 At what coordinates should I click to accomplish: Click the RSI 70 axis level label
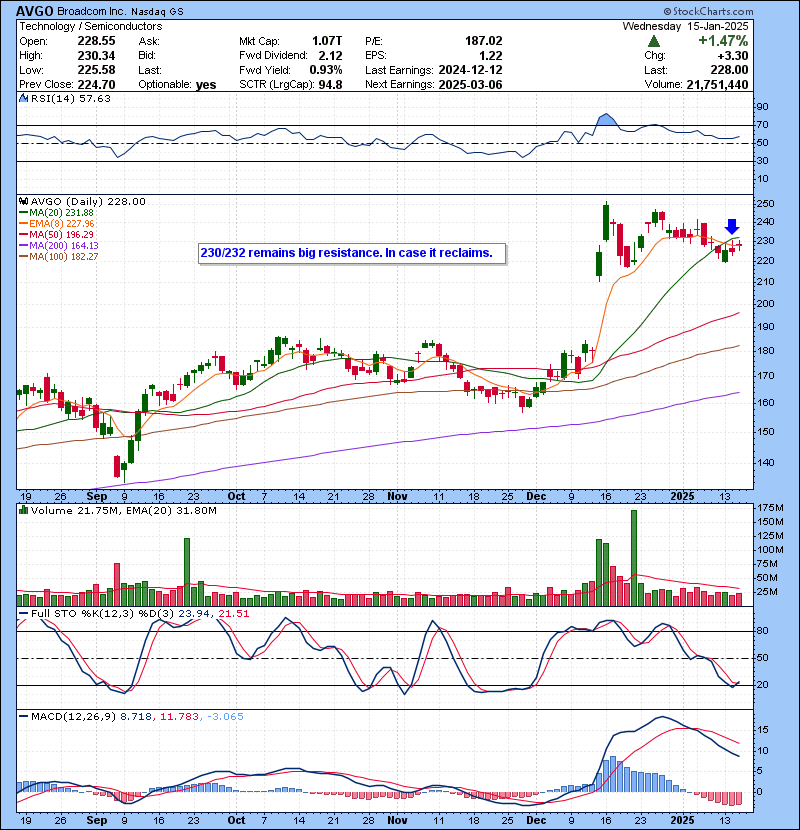coord(762,125)
